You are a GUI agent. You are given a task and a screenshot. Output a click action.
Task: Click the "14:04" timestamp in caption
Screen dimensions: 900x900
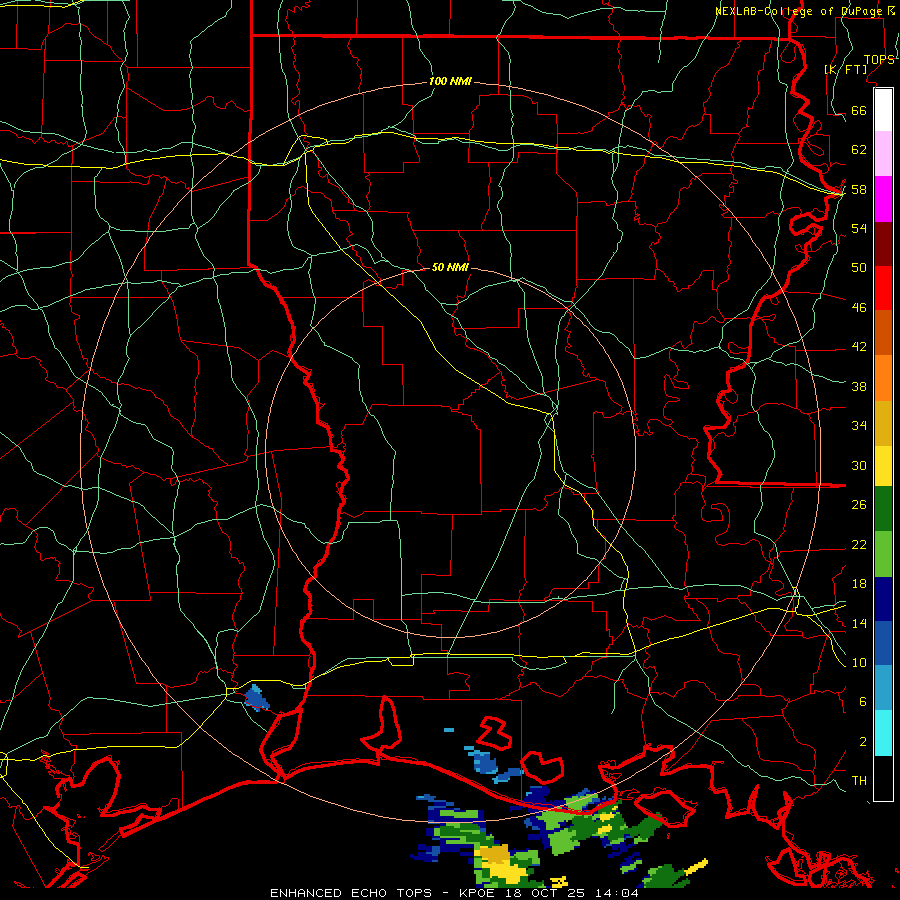click(x=618, y=893)
